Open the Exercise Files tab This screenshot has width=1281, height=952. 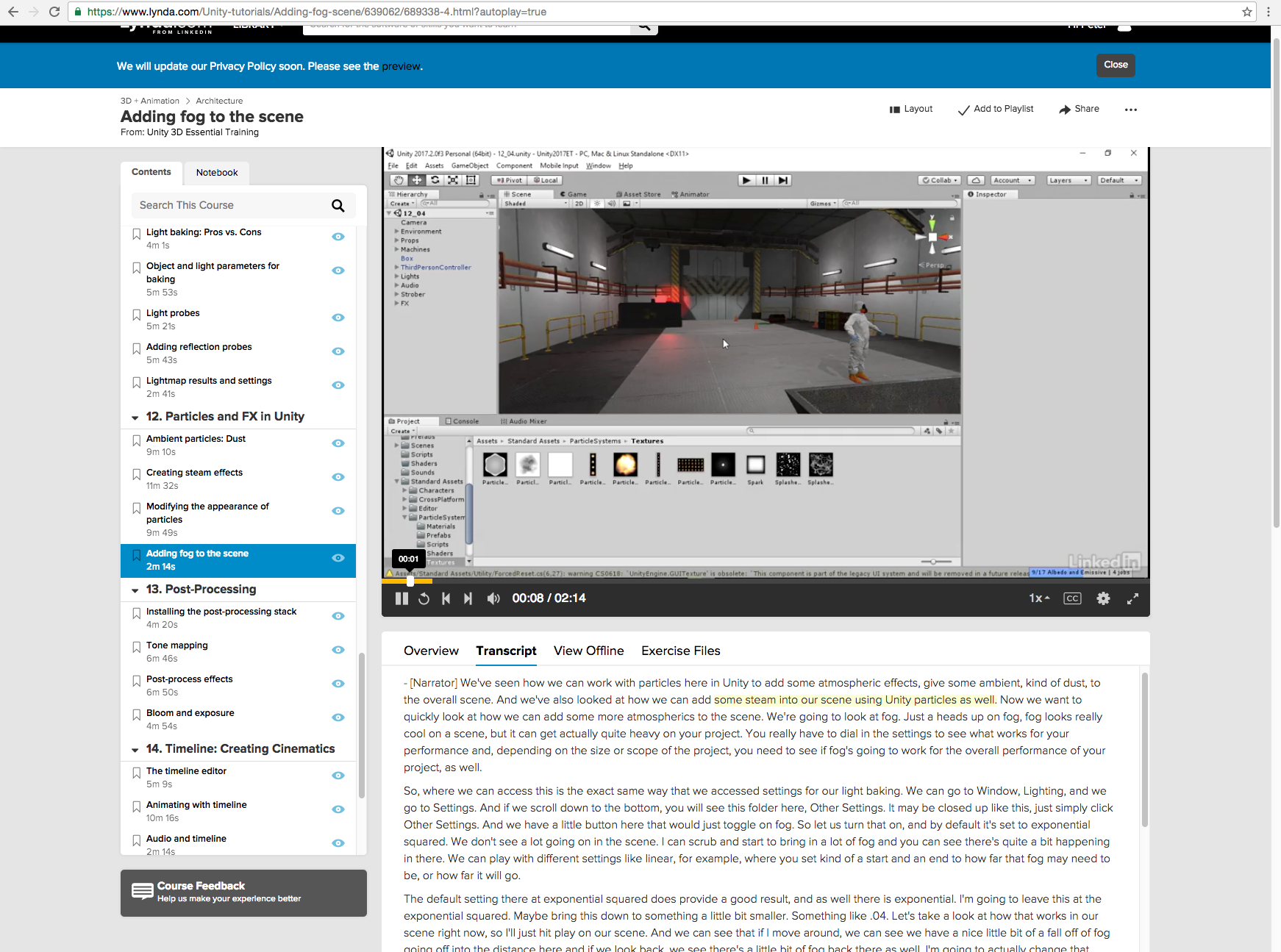[681, 651]
